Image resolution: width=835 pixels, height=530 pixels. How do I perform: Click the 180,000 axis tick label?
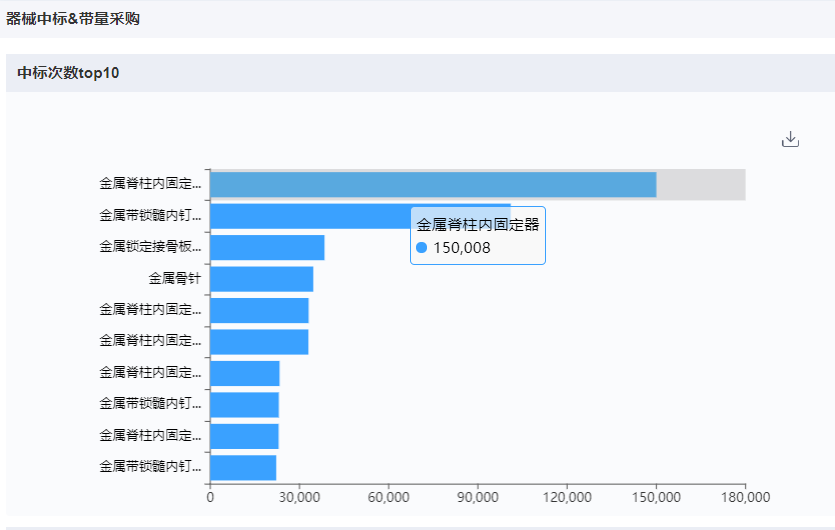(746, 498)
